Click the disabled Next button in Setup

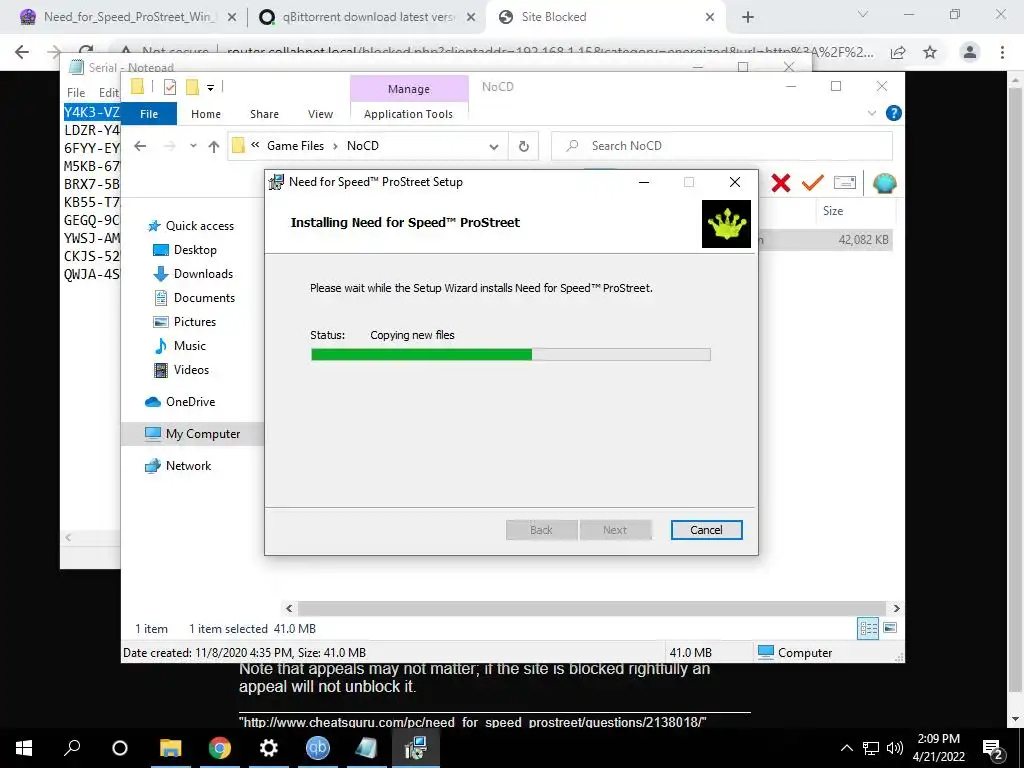(615, 530)
